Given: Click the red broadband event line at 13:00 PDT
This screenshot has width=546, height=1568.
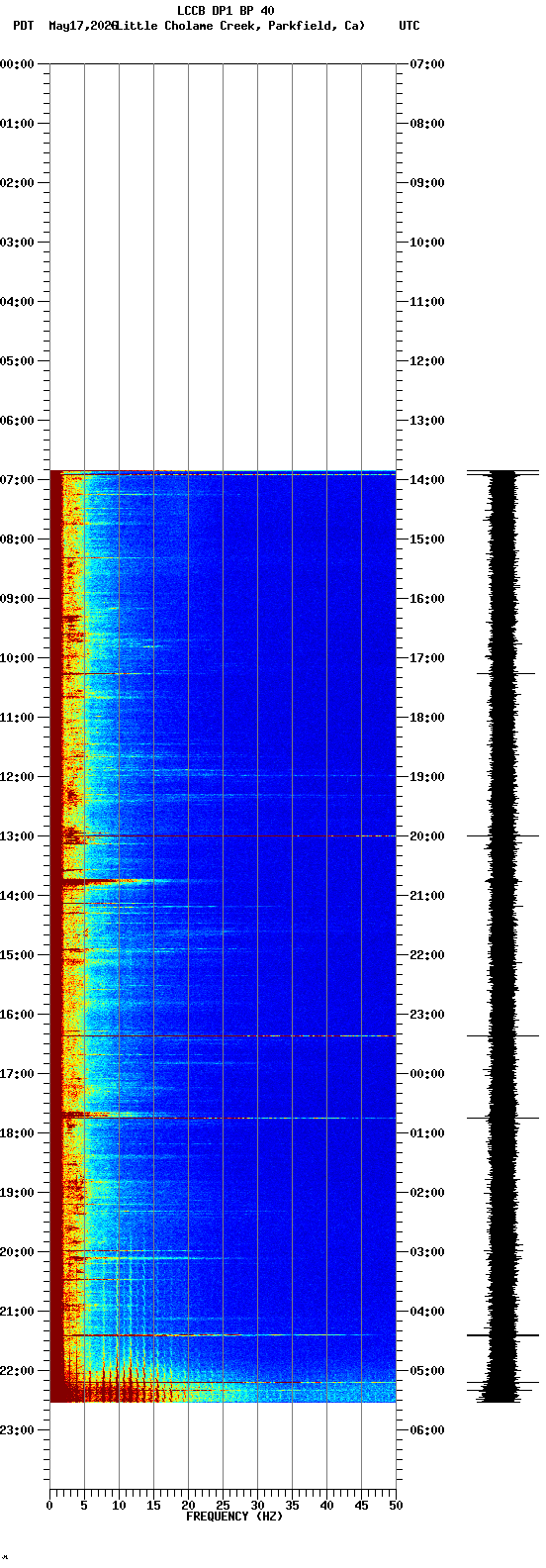Looking at the screenshot, I should (223, 836).
